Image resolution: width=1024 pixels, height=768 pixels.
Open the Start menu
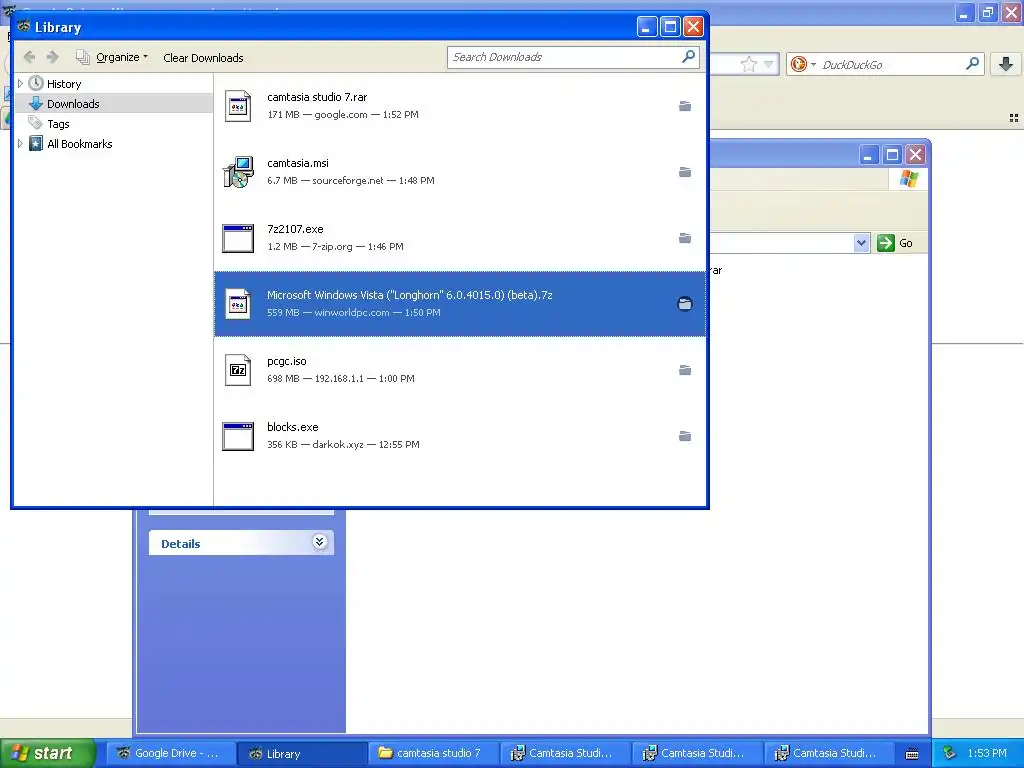[x=48, y=754]
